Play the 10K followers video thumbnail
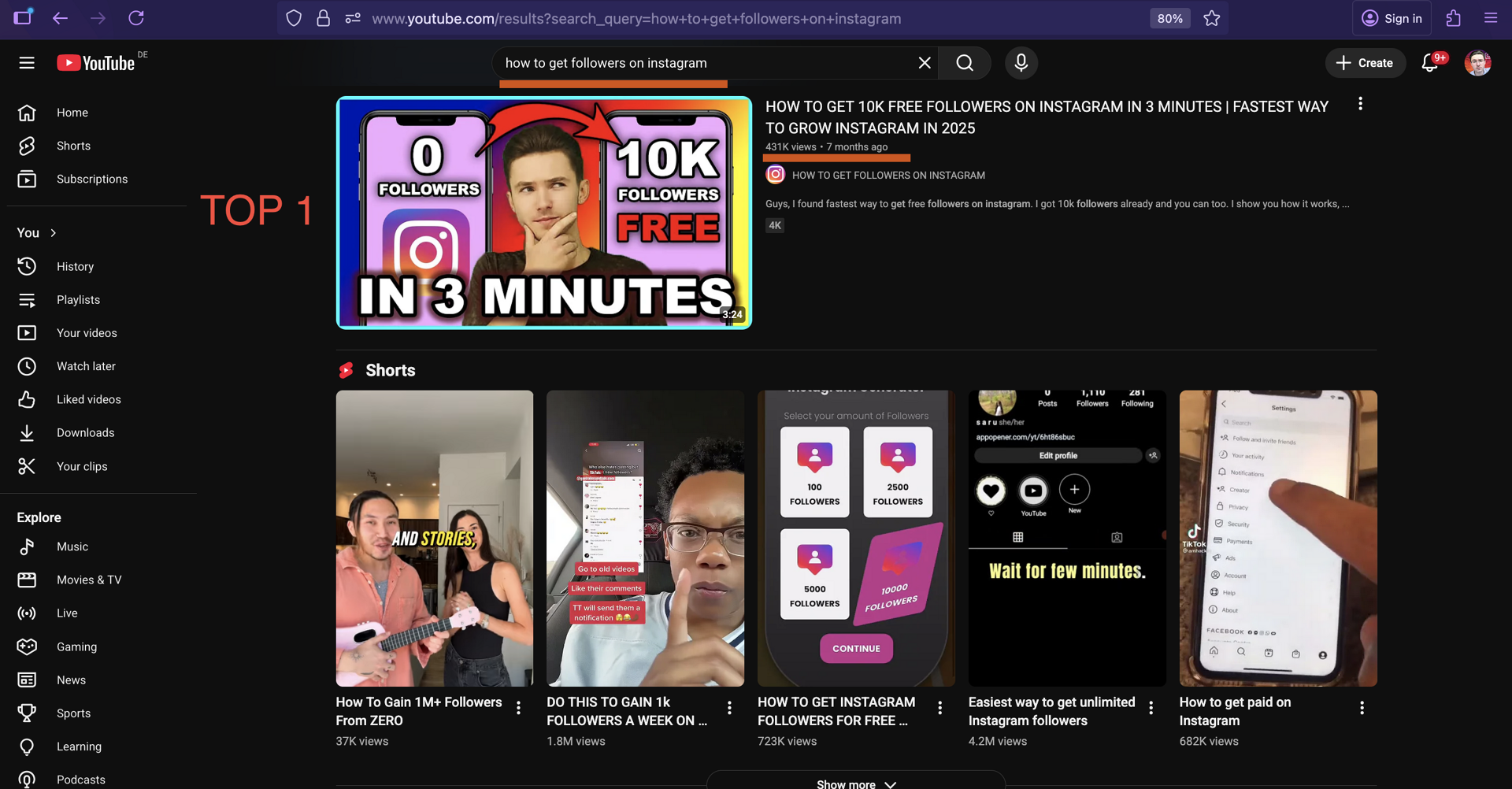This screenshot has width=1512, height=789. click(x=543, y=213)
